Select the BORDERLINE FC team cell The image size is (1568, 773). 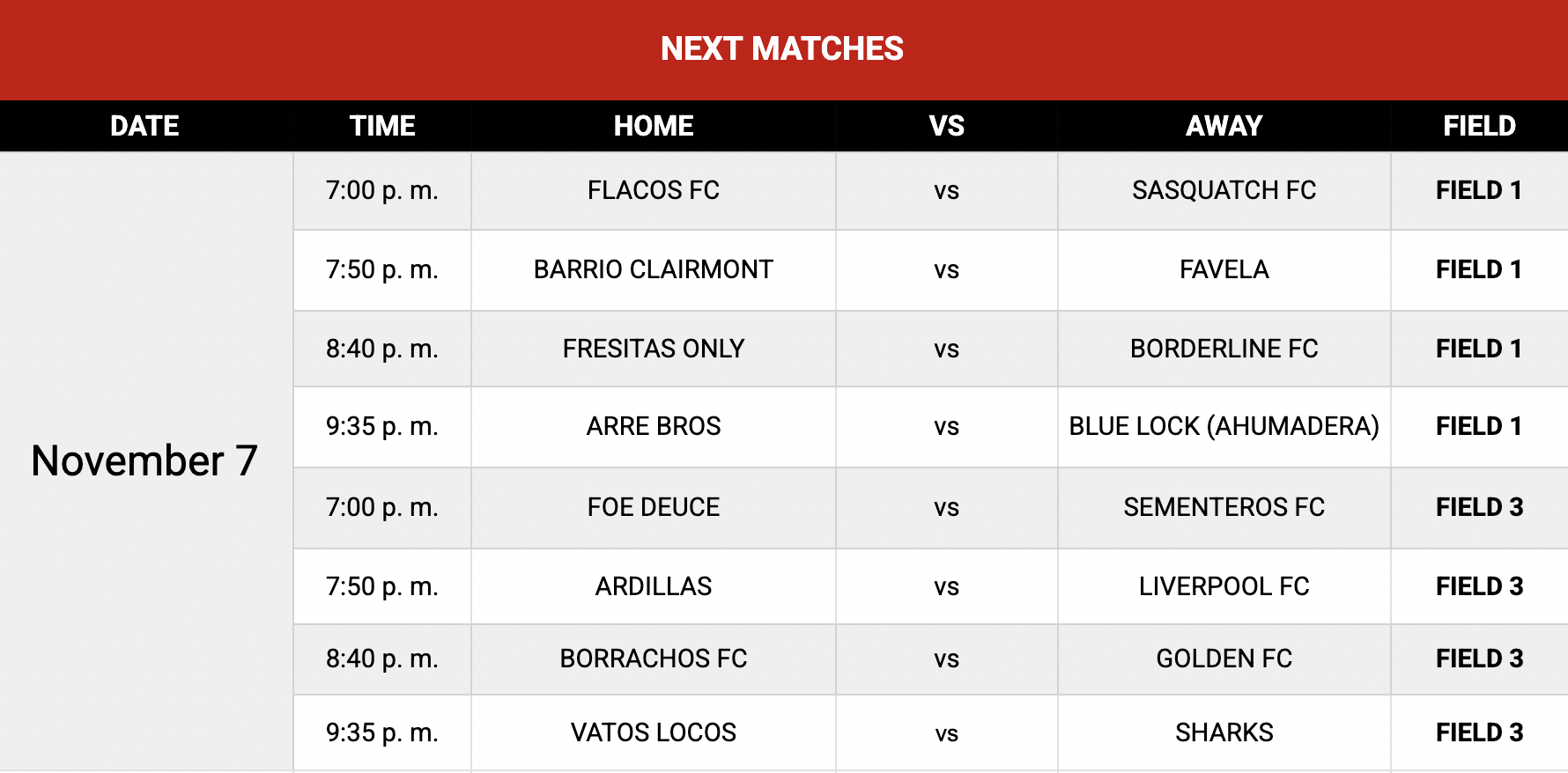point(1224,349)
